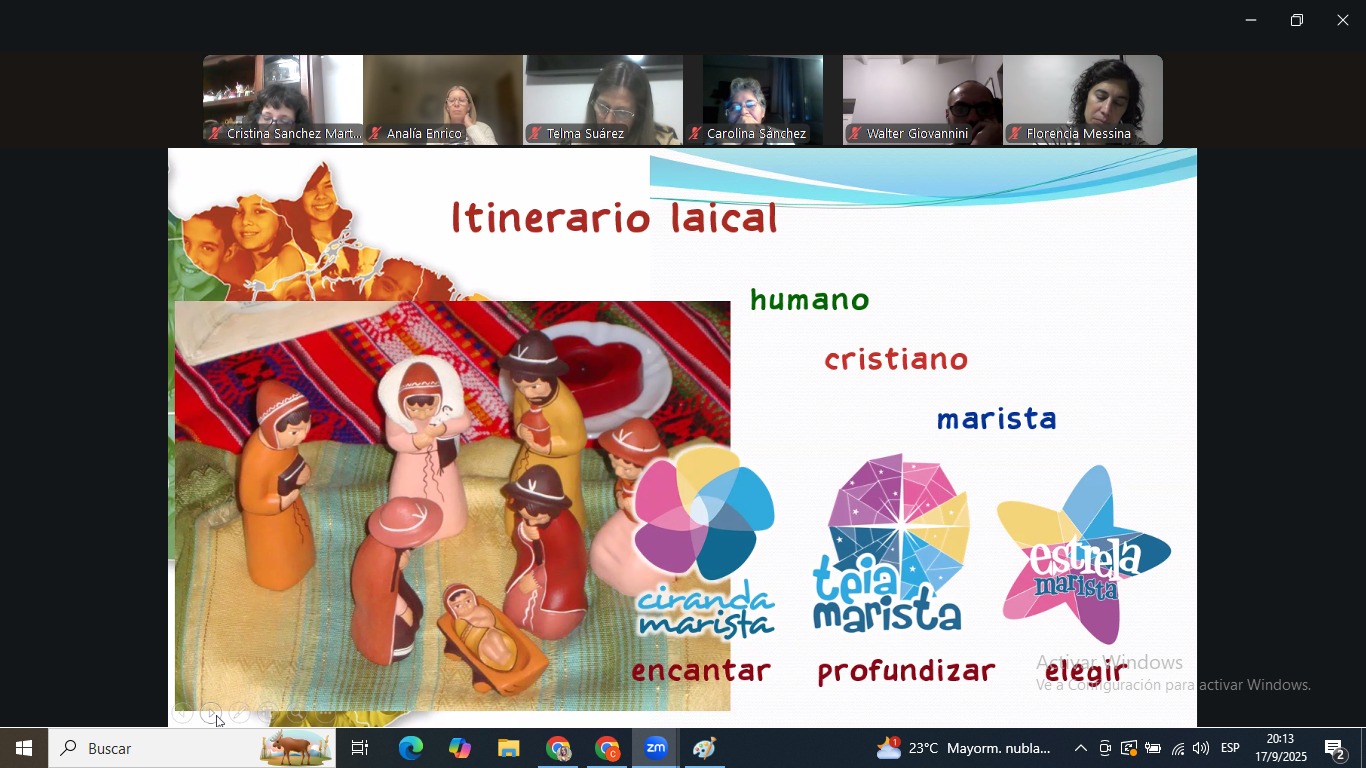
Task: Select Telma Suárez's video thumbnail
Action: pos(603,100)
